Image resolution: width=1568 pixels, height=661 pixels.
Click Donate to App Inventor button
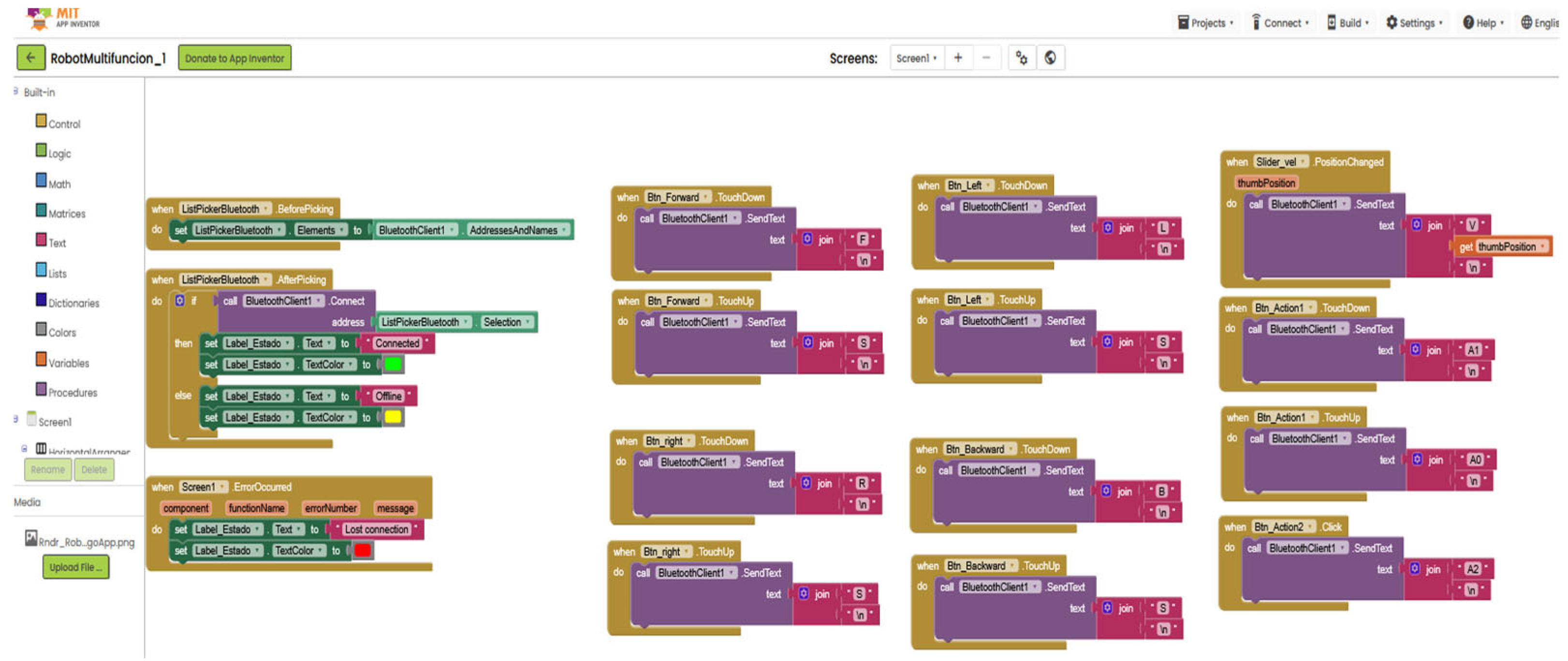click(x=234, y=58)
